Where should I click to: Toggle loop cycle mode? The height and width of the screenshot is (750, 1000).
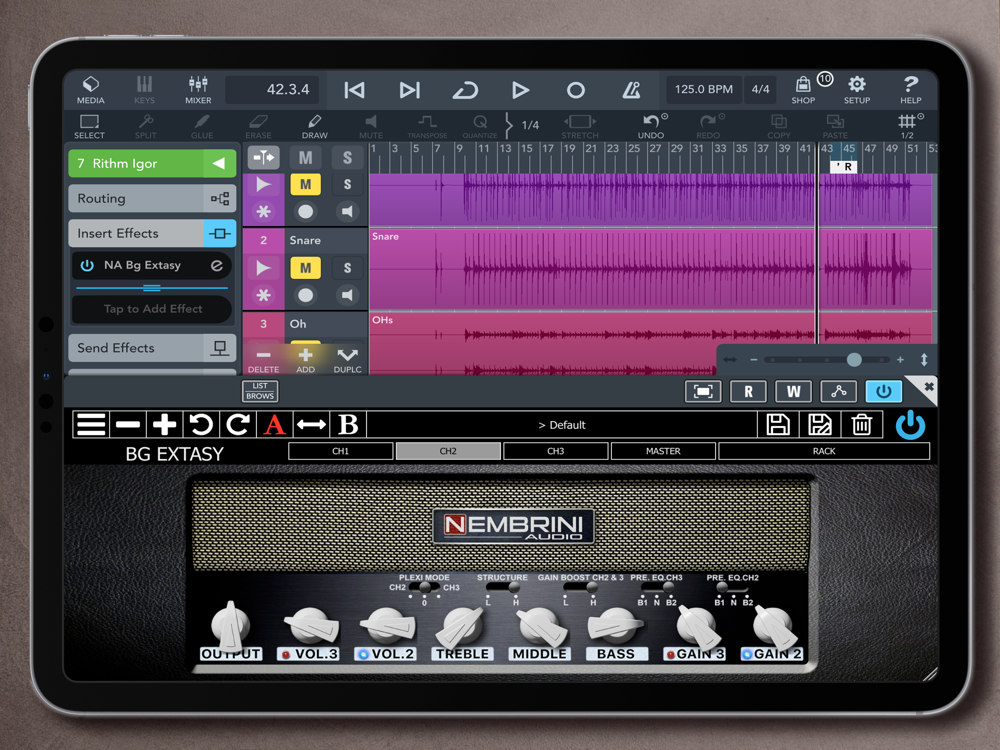[465, 90]
